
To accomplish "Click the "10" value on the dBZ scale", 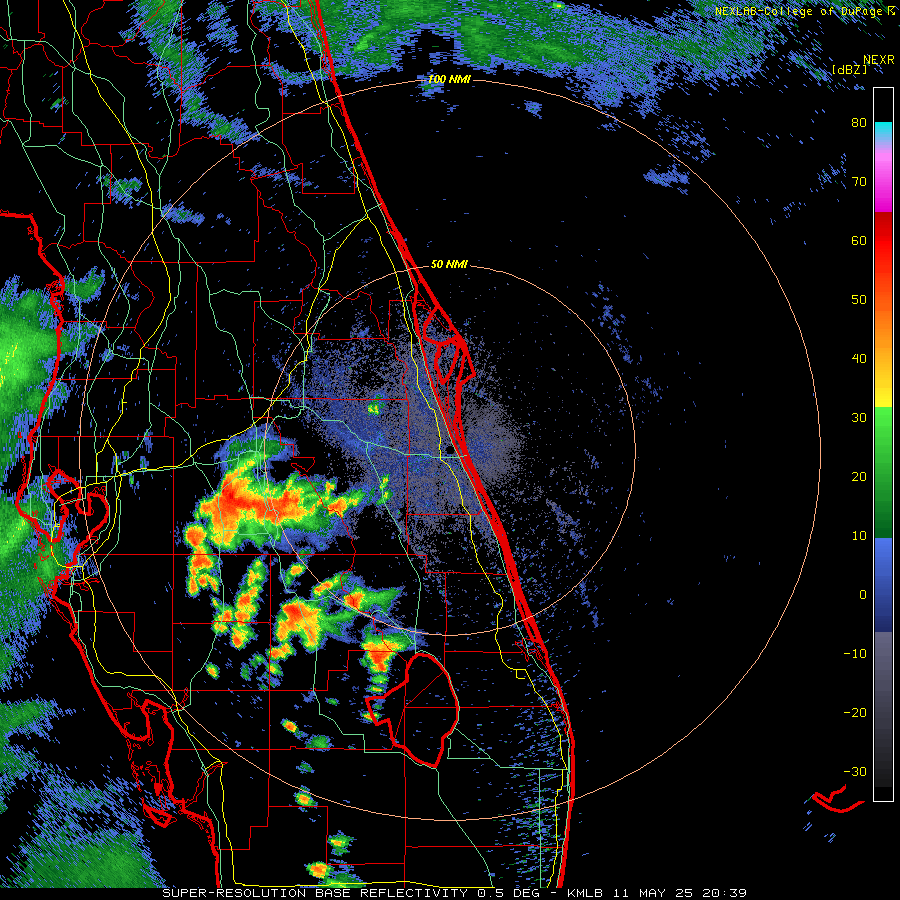I will 859,536.
